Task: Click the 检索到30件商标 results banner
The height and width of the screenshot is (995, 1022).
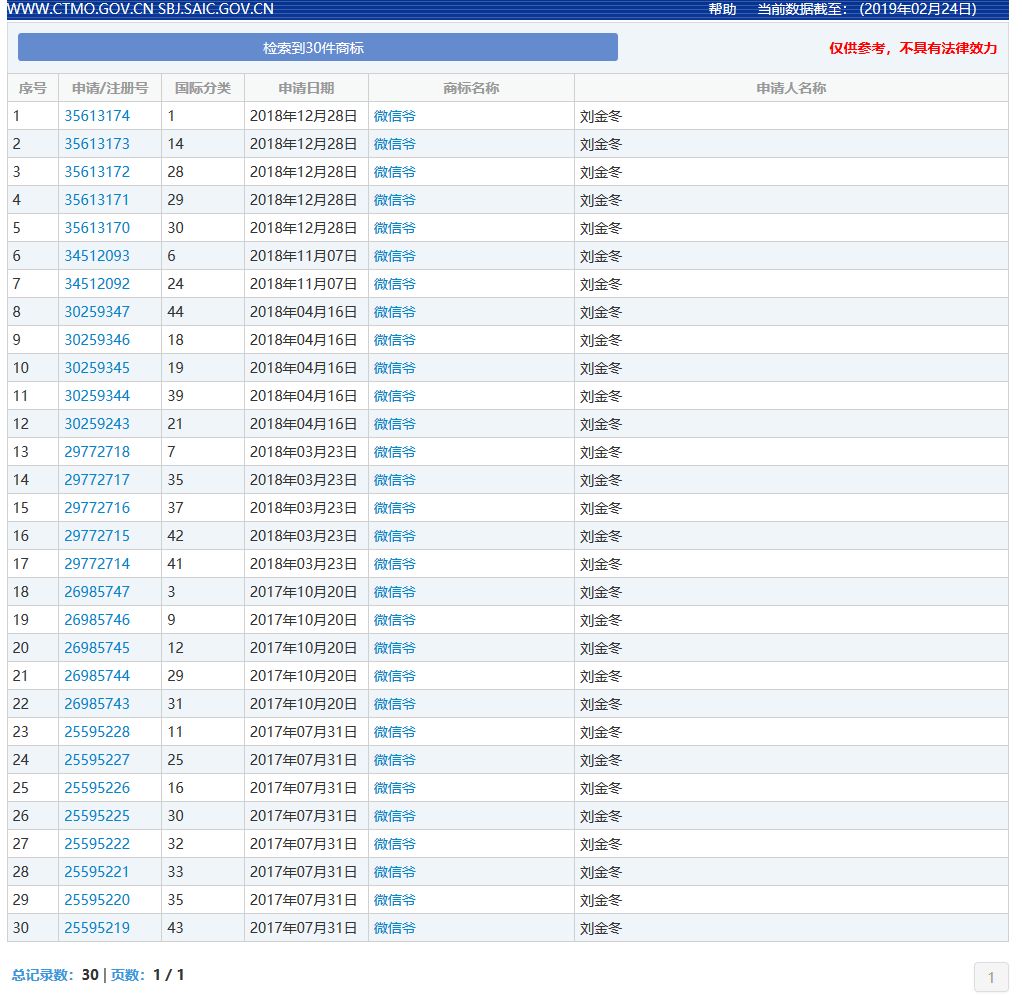Action: click(x=317, y=48)
